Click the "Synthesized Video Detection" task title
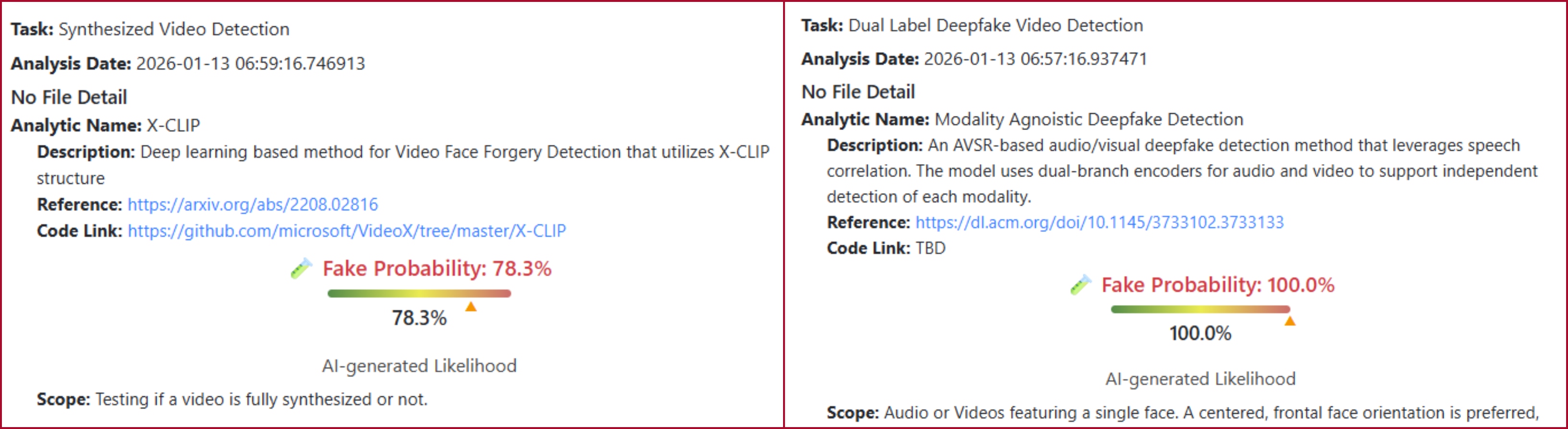Viewport: 1568px width, 429px height. 173,29
